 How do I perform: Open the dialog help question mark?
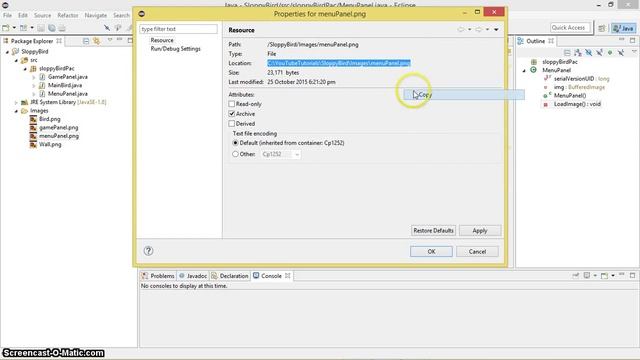coord(148,251)
